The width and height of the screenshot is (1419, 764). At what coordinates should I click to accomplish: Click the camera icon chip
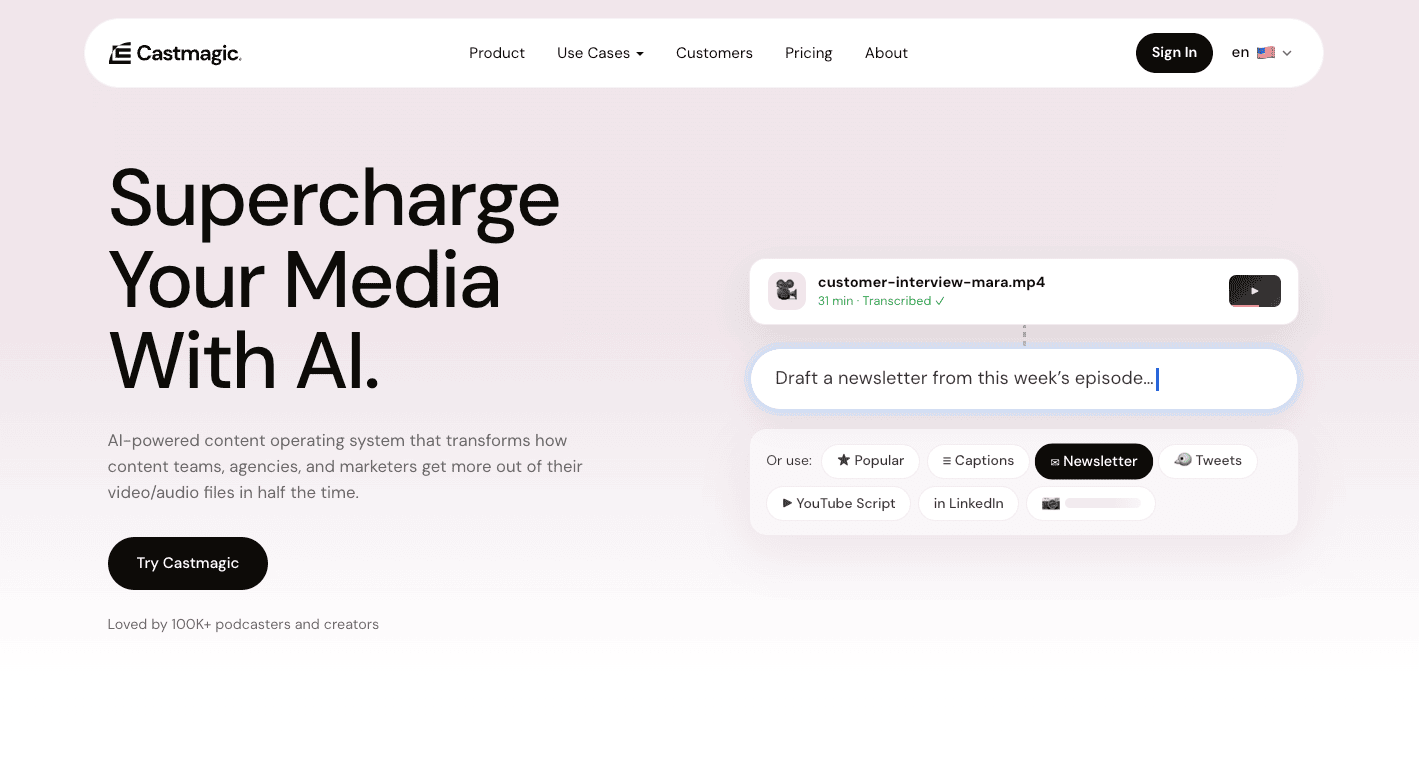(x=1091, y=504)
